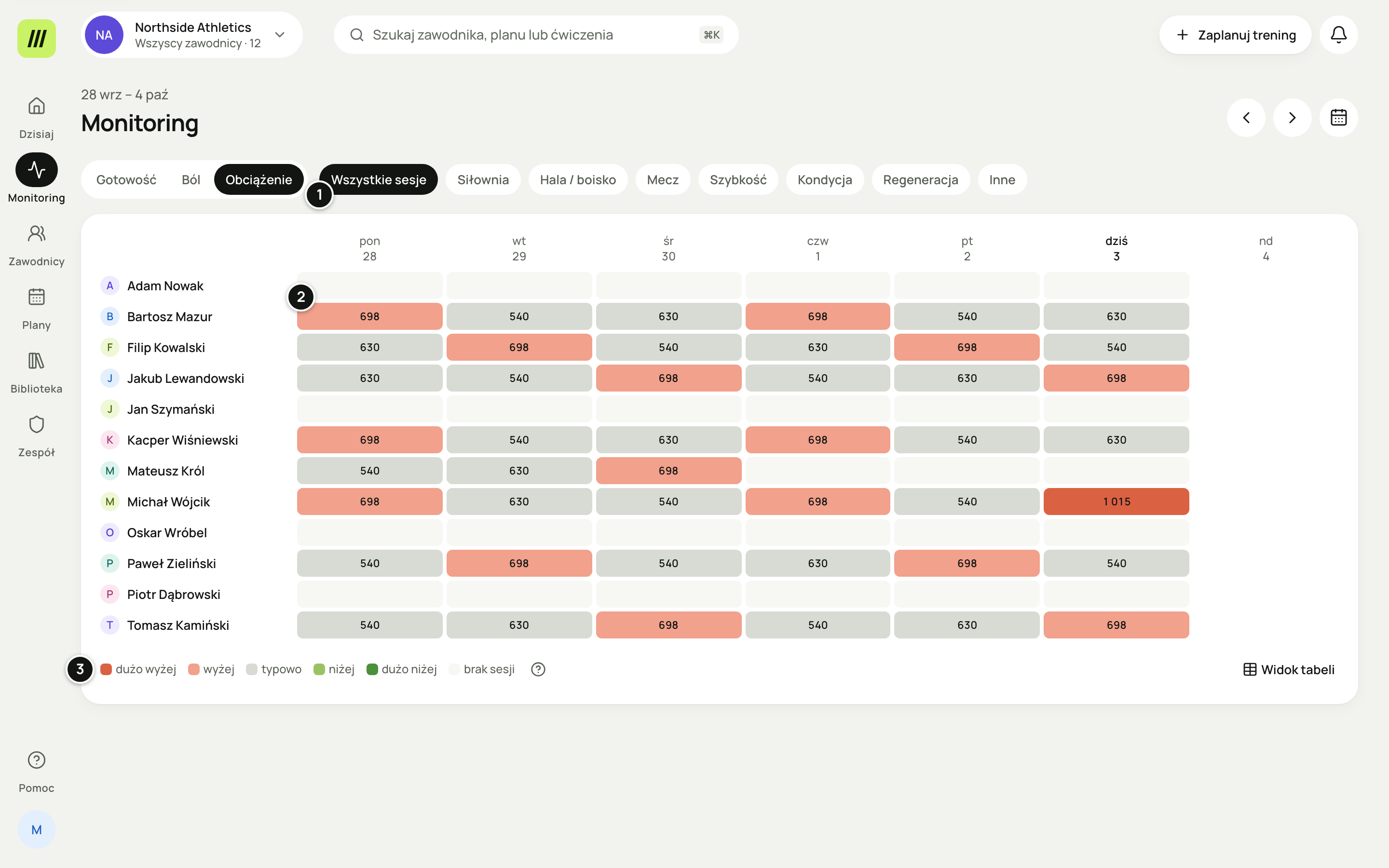Screen dimensions: 1389x868
Task: Select Wszystkie sesje filter
Action: (x=378, y=180)
